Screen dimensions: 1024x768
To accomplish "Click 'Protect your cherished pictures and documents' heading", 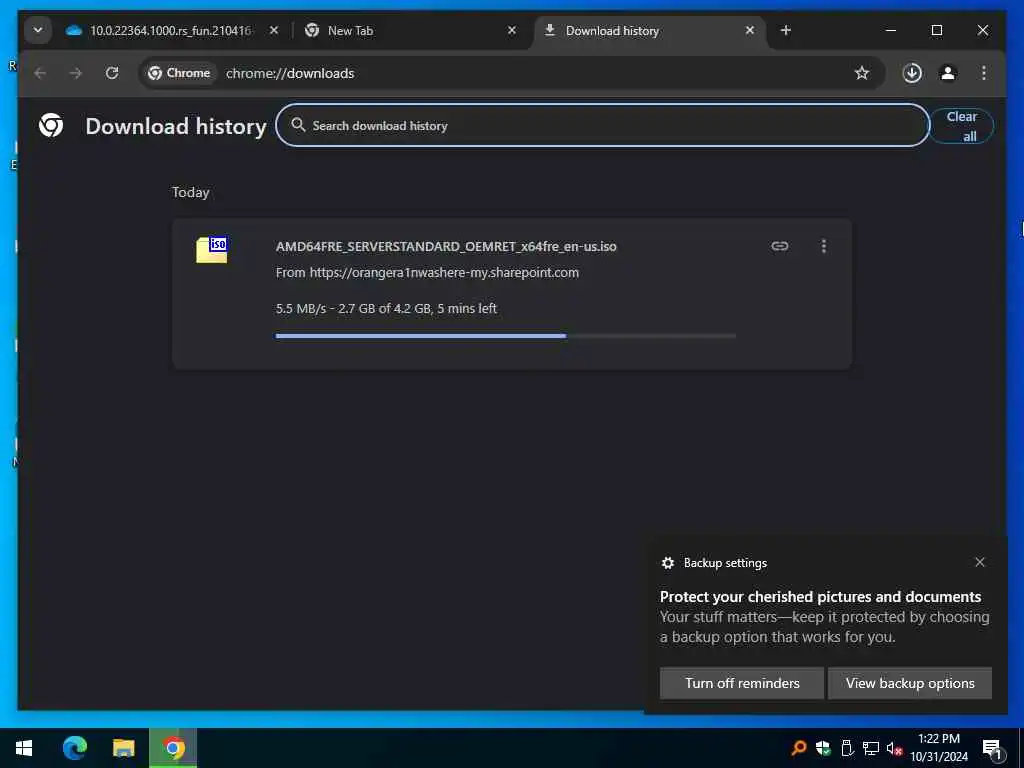I will click(x=820, y=597).
